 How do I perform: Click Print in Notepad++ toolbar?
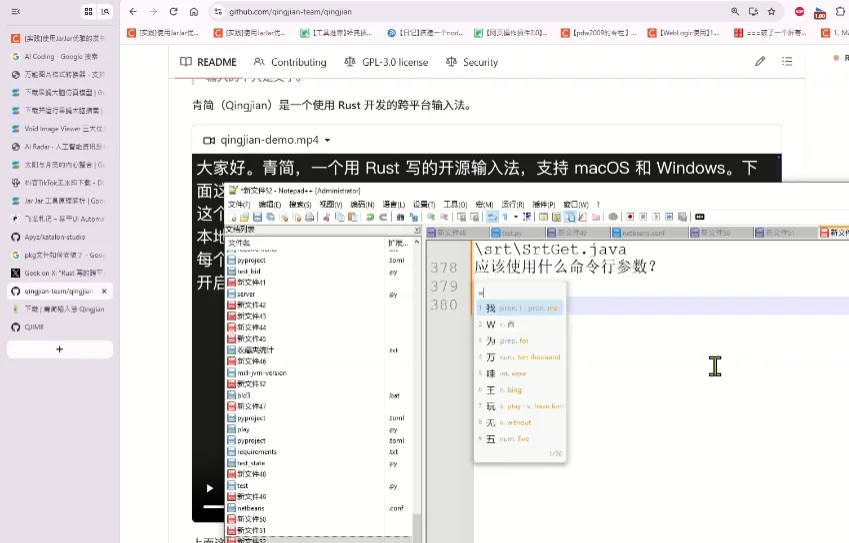[309, 217]
